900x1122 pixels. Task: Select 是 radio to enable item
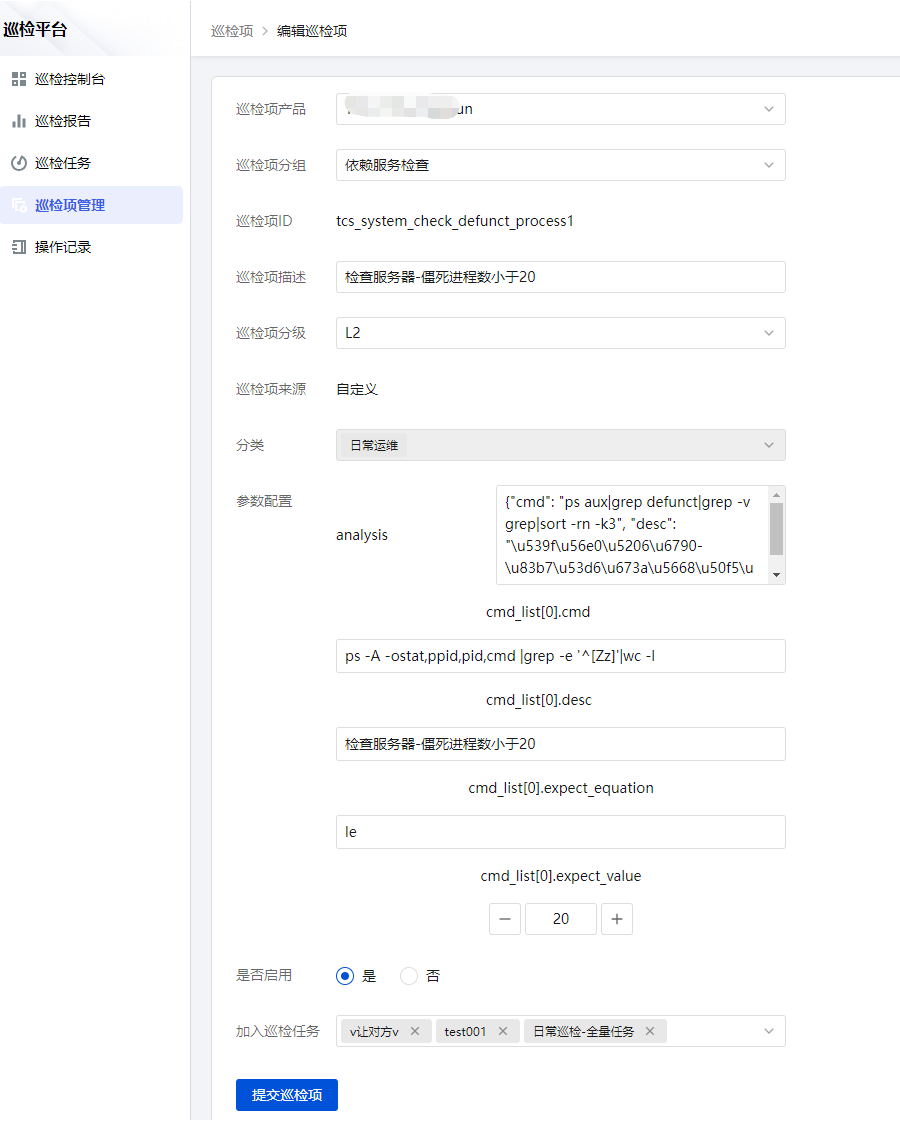(345, 976)
